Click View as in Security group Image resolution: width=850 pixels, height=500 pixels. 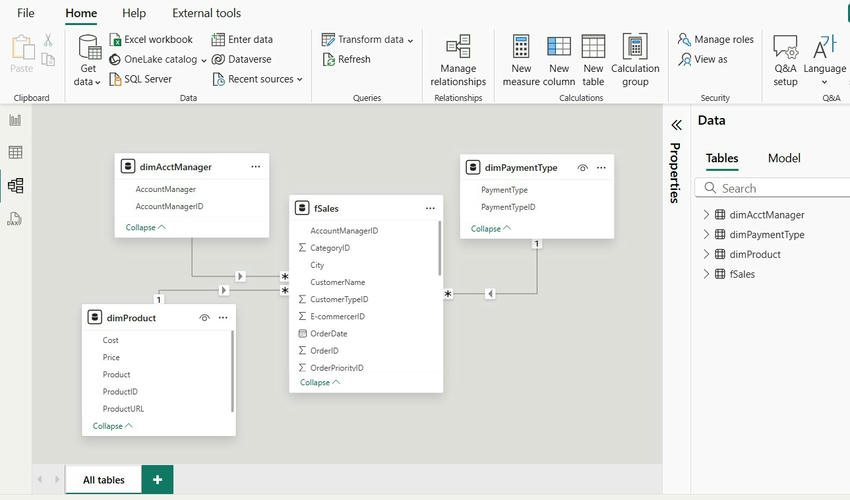pos(703,59)
